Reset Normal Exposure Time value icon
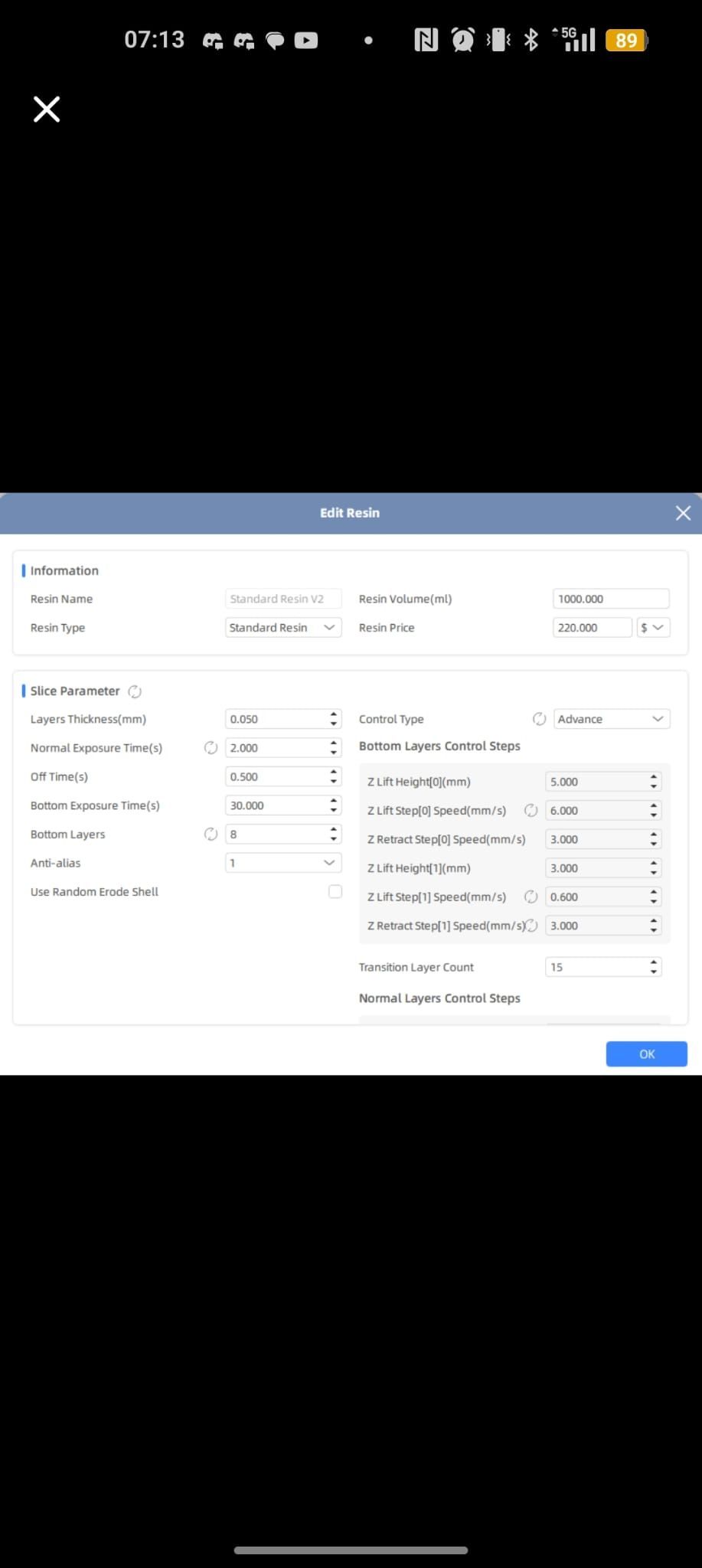Viewport: 702px width, 1568px height. pyautogui.click(x=211, y=748)
